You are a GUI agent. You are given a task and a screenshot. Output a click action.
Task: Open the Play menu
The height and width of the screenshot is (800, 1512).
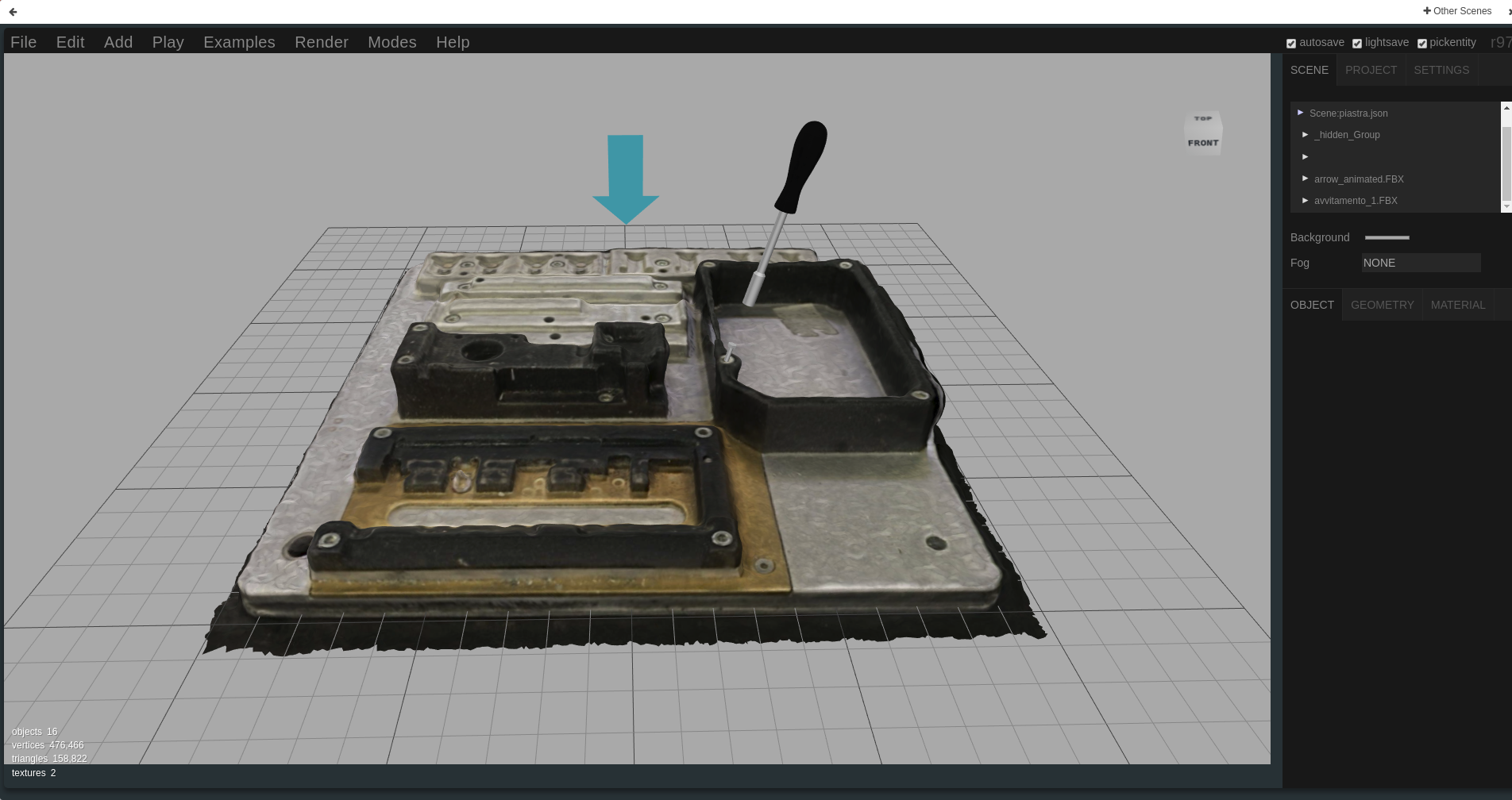(x=168, y=42)
